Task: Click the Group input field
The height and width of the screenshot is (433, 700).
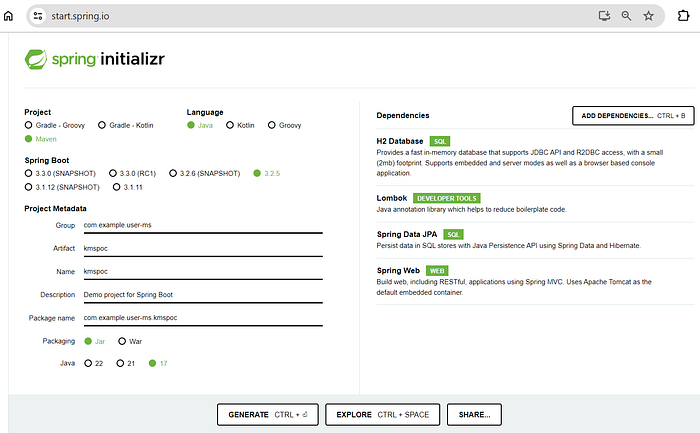Action: coord(203,225)
